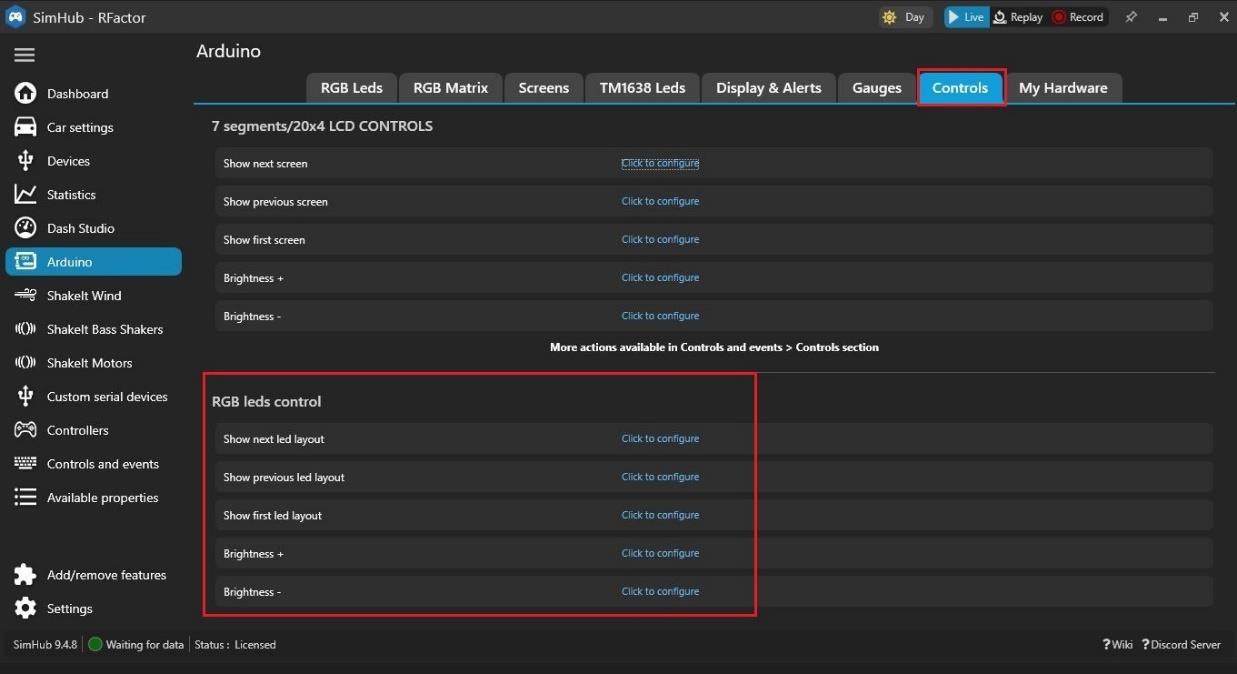The height and width of the screenshot is (674, 1237).
Task: Click the 7 segments/20x4 LCD CONTROLS heading
Action: click(x=322, y=126)
